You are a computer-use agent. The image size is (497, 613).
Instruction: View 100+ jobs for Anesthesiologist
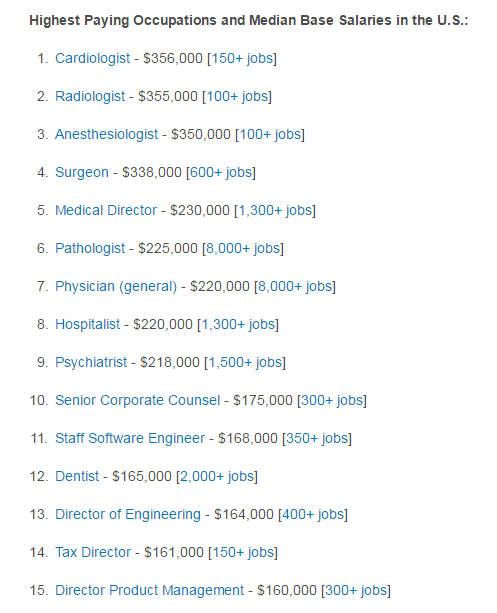pyautogui.click(x=270, y=134)
